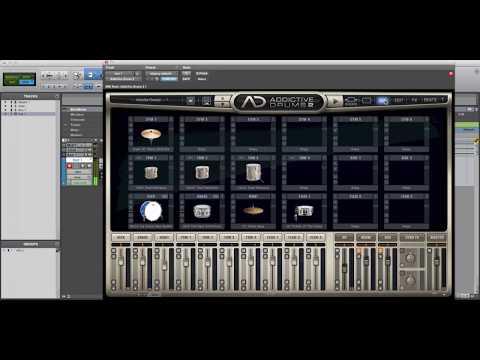Click the OH channel volume fader
The height and width of the screenshot is (360, 480).
pyautogui.click(x=345, y=267)
